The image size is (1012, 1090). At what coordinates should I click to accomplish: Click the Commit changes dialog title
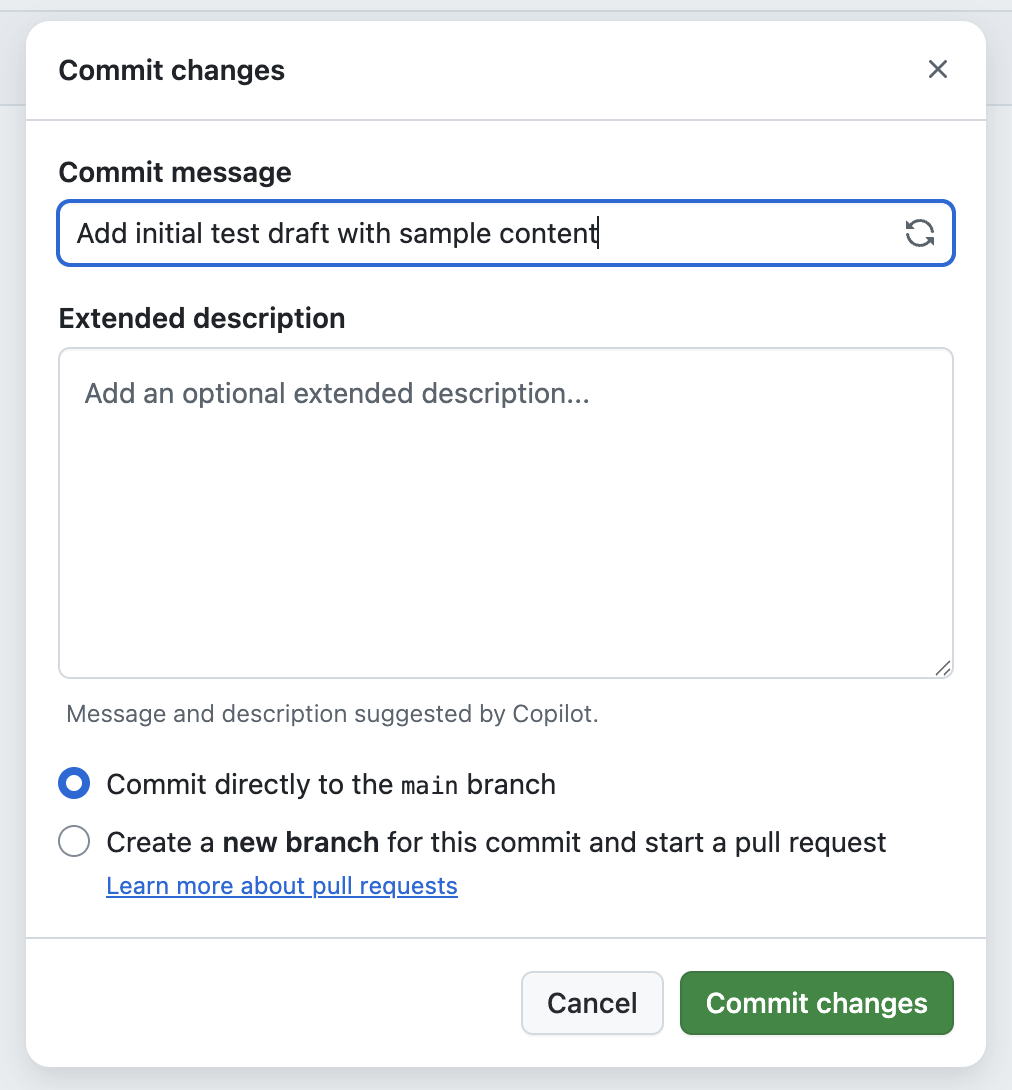pyautogui.click(x=172, y=70)
